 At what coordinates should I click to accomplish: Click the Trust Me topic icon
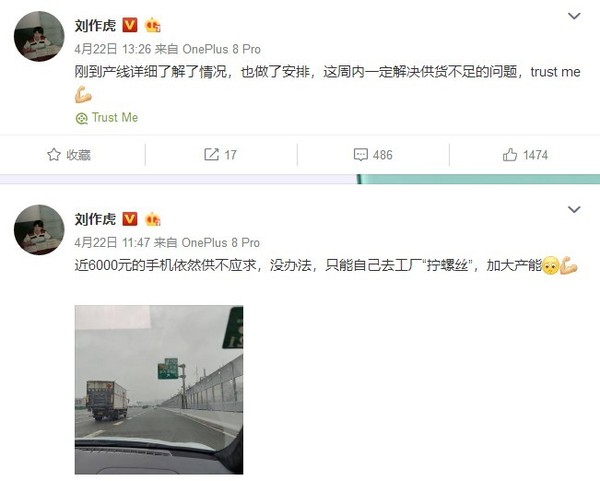point(82,118)
